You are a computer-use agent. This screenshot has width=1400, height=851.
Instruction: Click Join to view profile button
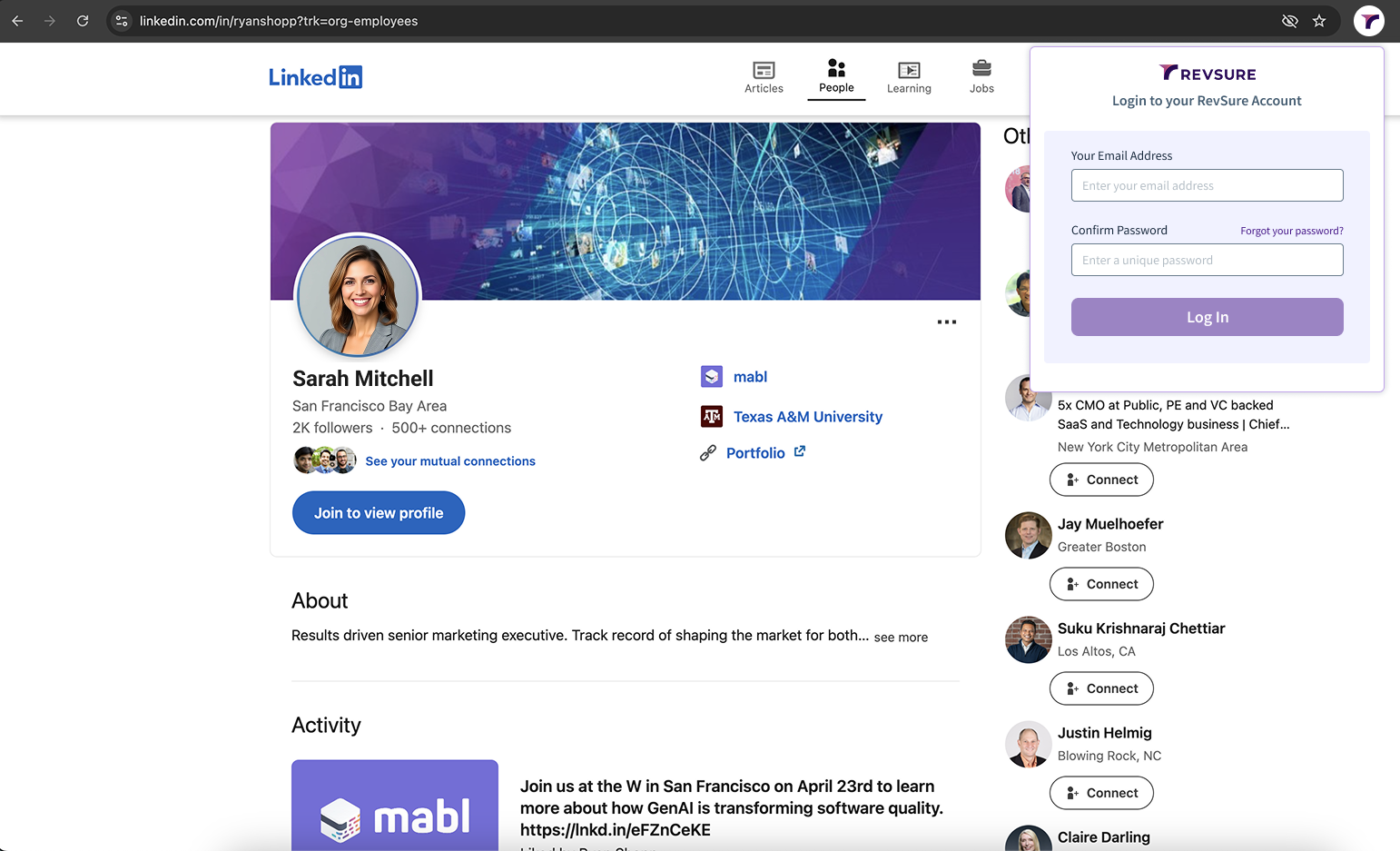pos(379,513)
